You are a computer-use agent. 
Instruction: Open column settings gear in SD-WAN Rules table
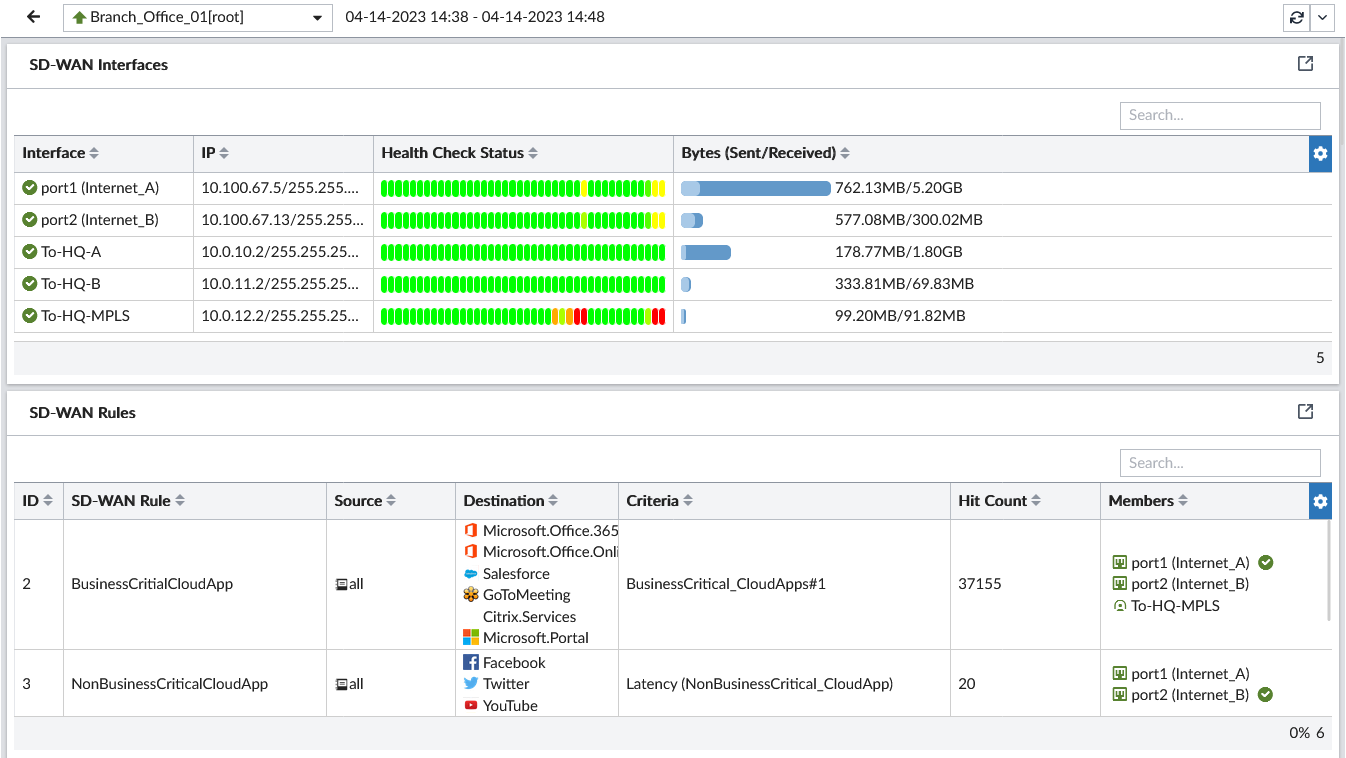pyautogui.click(x=1320, y=500)
